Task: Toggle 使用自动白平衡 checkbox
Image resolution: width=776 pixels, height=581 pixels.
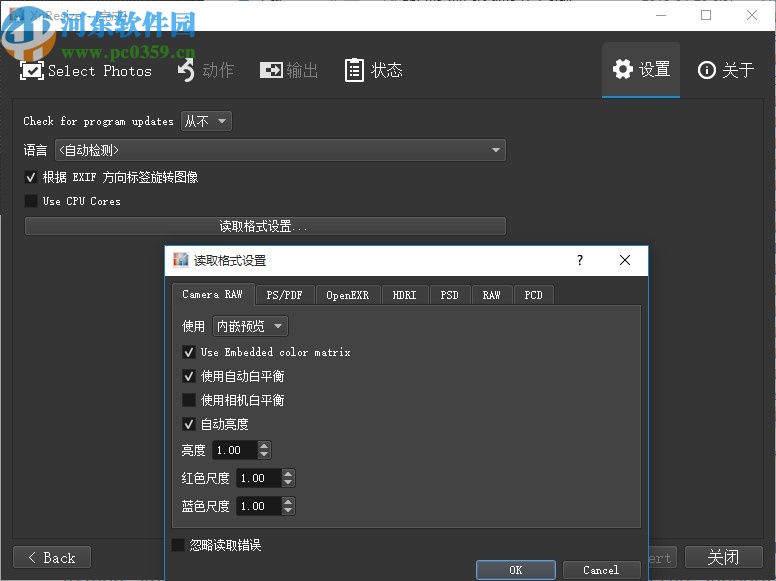Action: (189, 376)
